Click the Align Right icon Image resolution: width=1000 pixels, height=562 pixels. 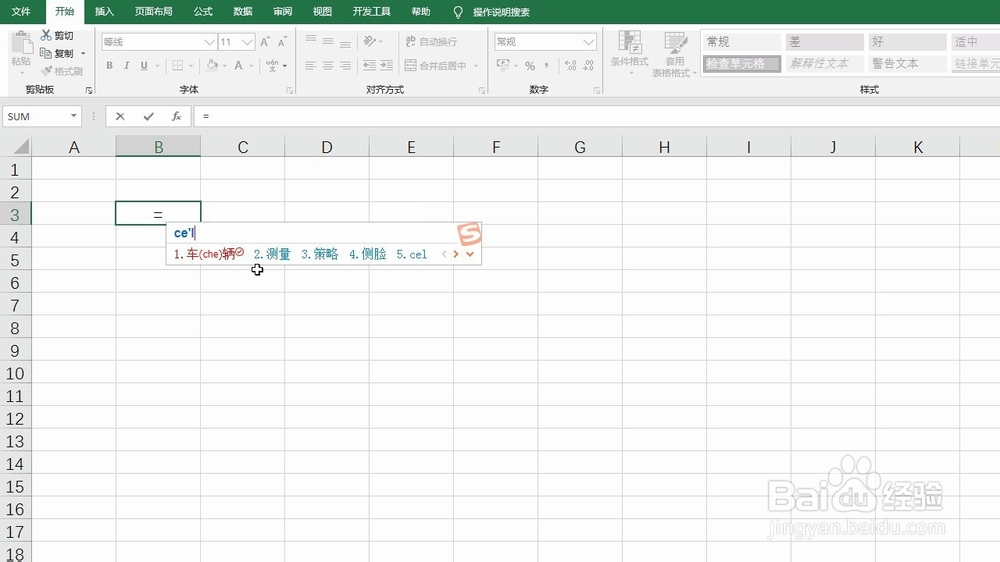coord(345,65)
